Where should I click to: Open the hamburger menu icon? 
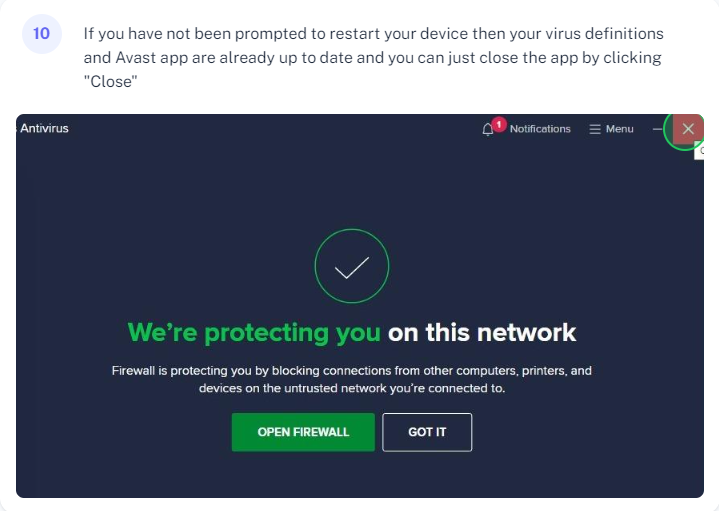coord(595,129)
